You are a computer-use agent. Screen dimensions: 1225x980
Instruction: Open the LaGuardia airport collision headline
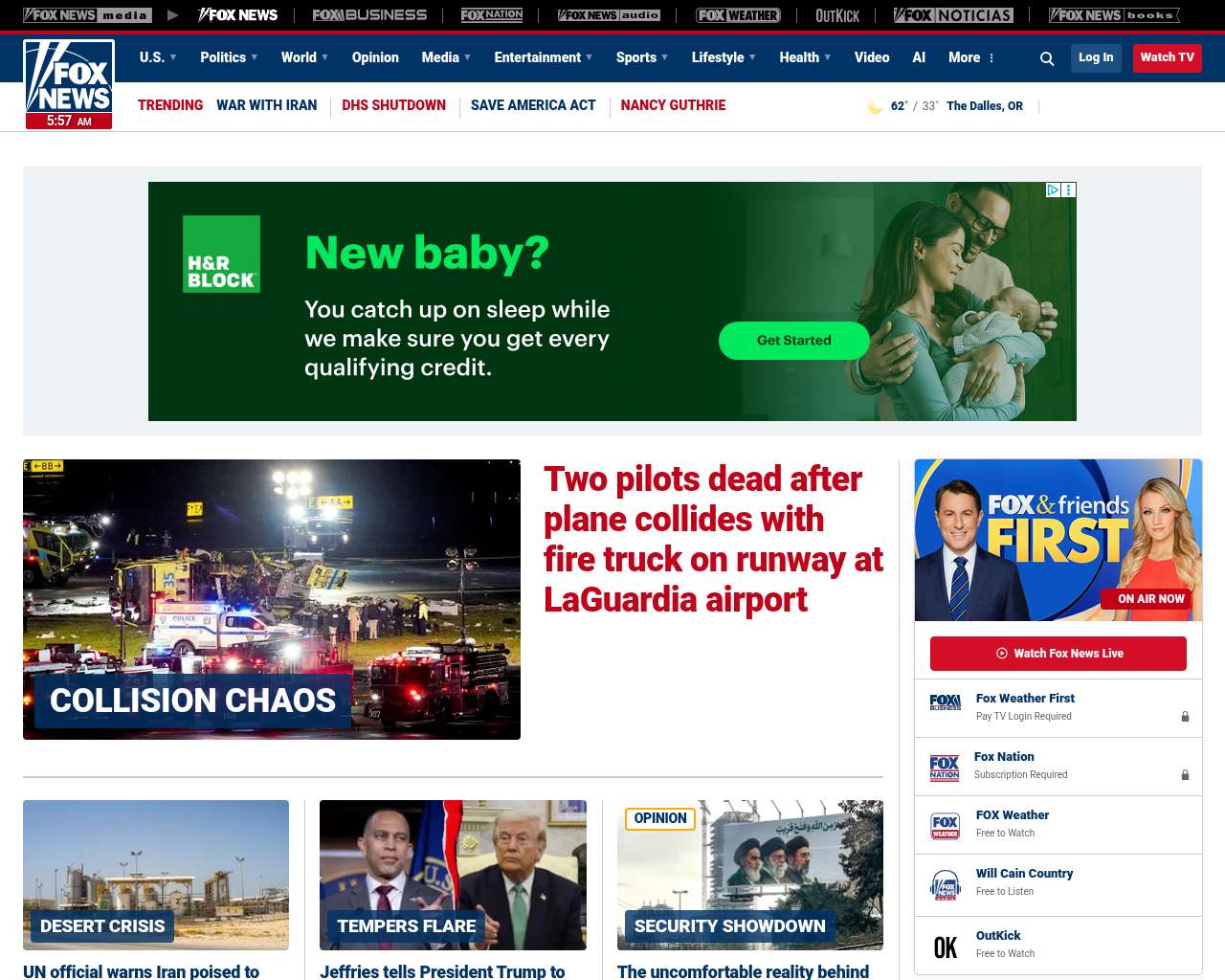click(x=713, y=539)
